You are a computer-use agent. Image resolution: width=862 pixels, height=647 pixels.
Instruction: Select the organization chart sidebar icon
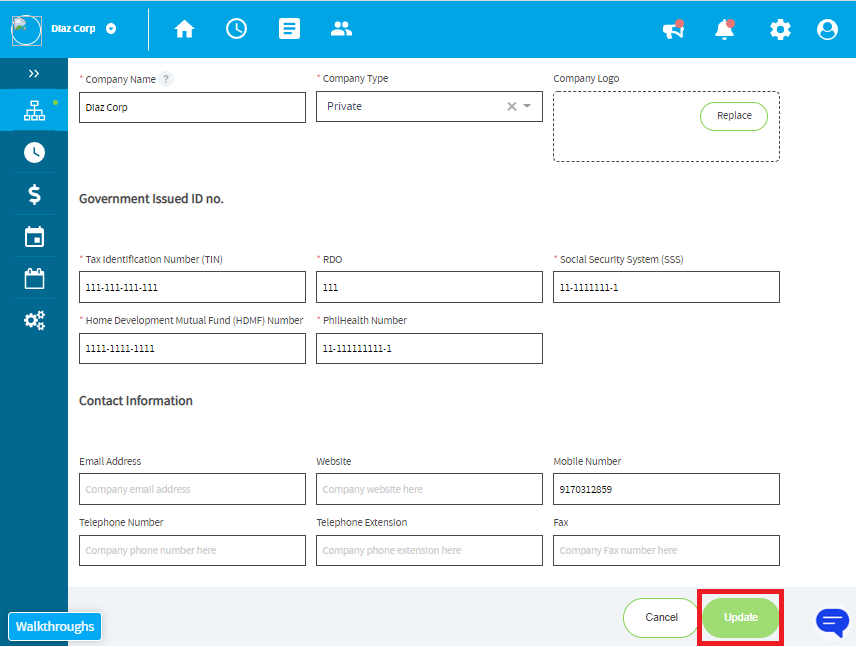click(x=34, y=110)
